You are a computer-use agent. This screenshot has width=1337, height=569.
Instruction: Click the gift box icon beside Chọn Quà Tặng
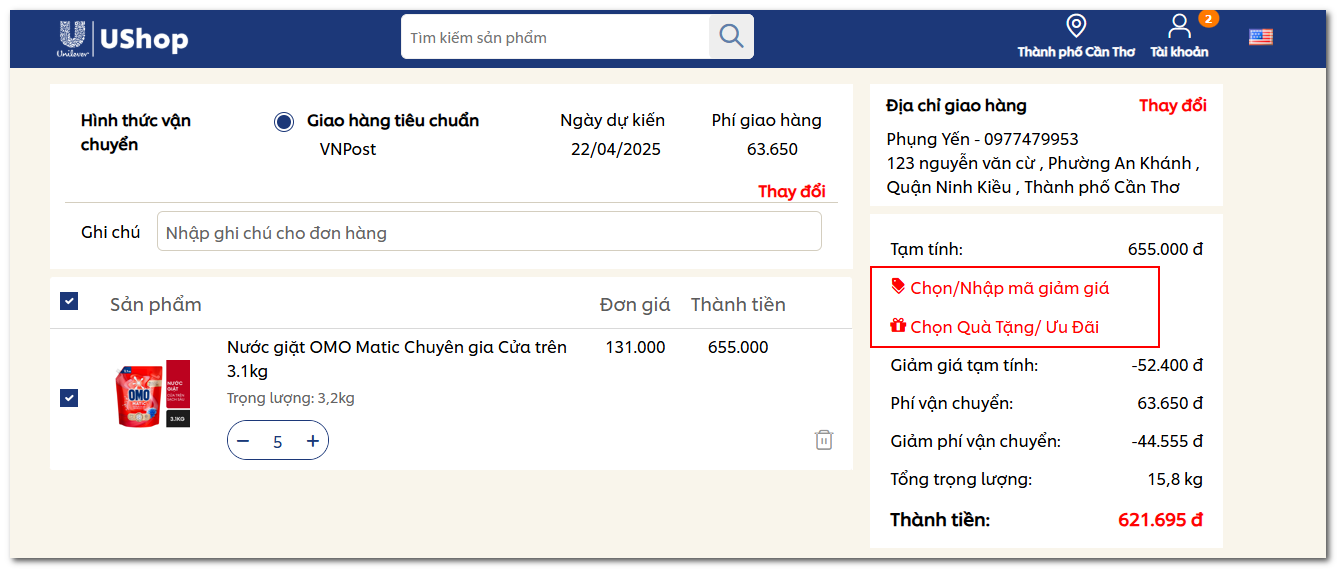tap(898, 325)
